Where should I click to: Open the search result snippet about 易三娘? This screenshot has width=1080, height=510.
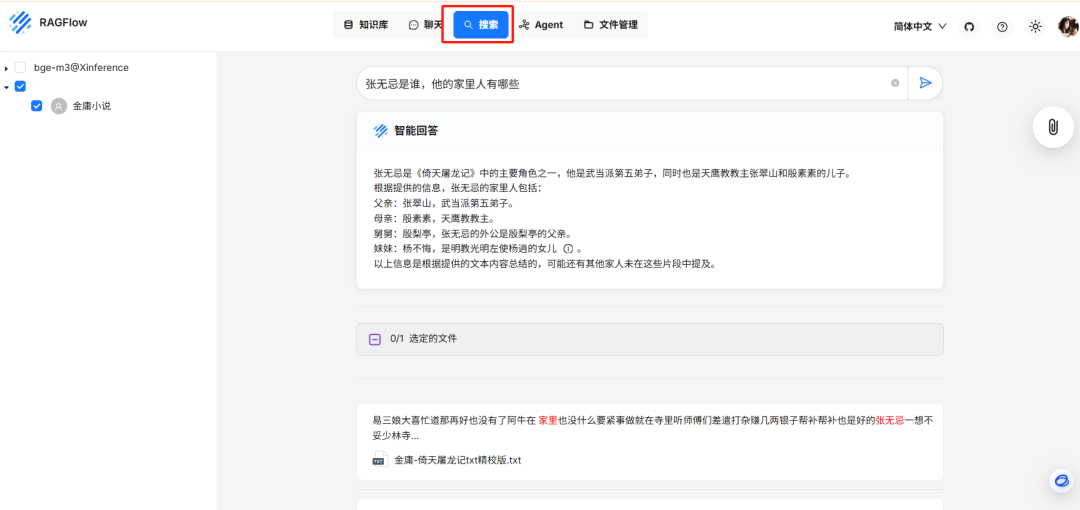point(652,427)
